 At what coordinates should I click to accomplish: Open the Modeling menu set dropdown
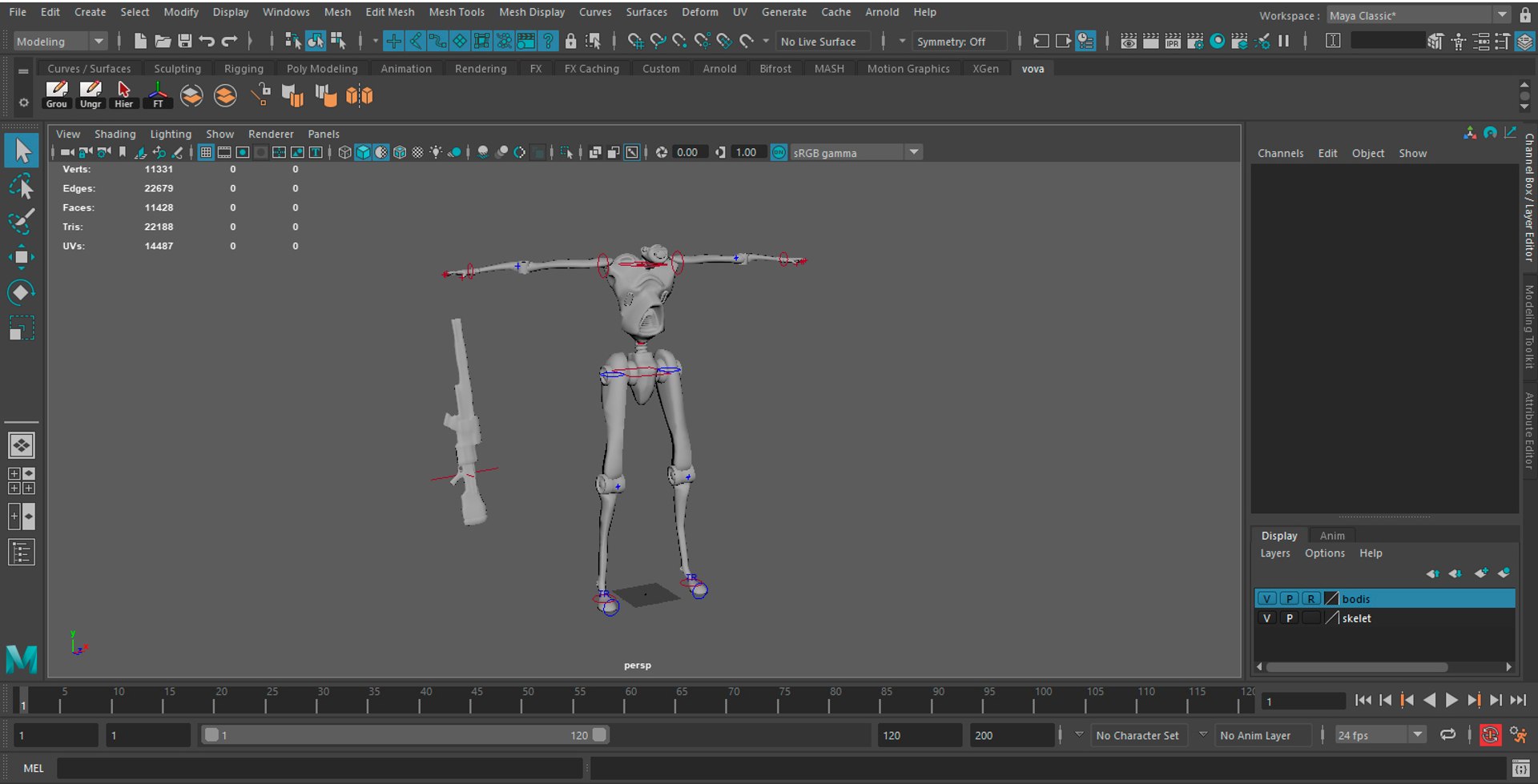coord(60,41)
